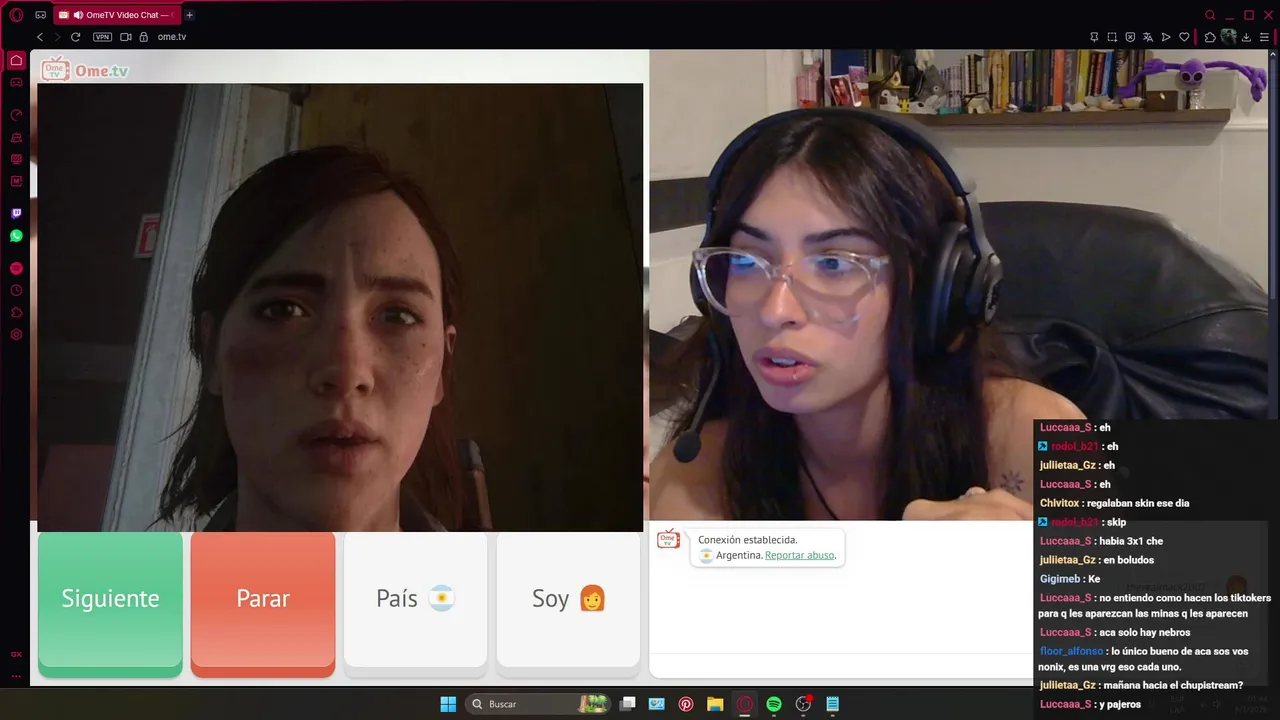Add page to bookmarks heart
This screenshot has height=720, width=1280.
[x=1184, y=37]
